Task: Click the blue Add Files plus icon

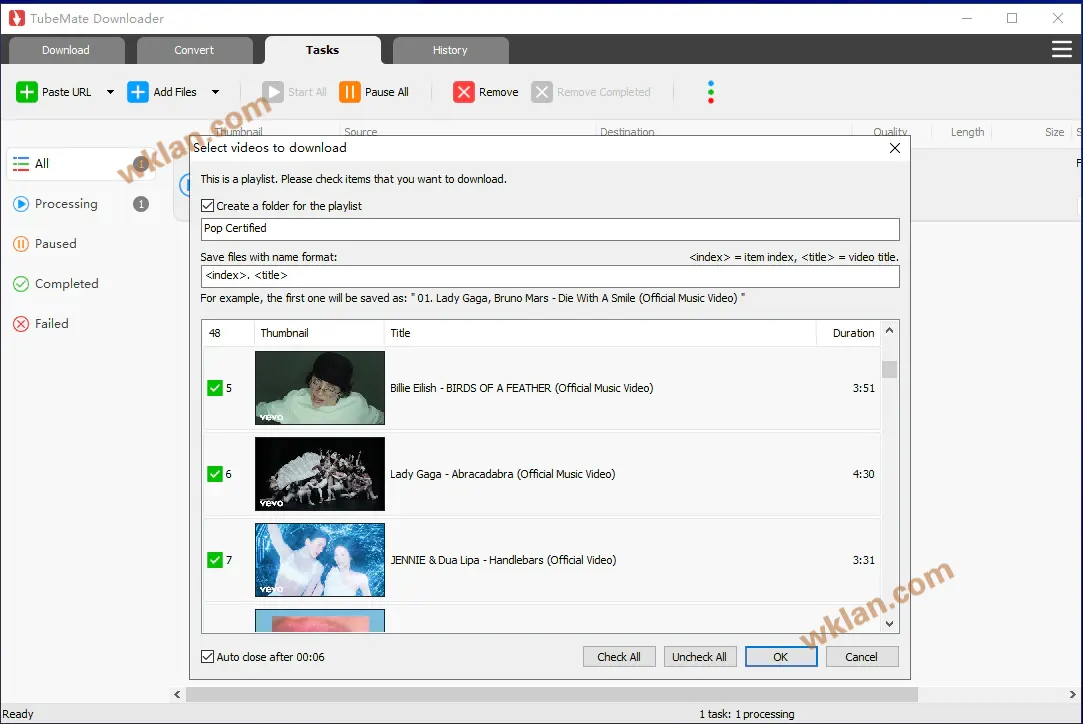Action: pos(138,92)
